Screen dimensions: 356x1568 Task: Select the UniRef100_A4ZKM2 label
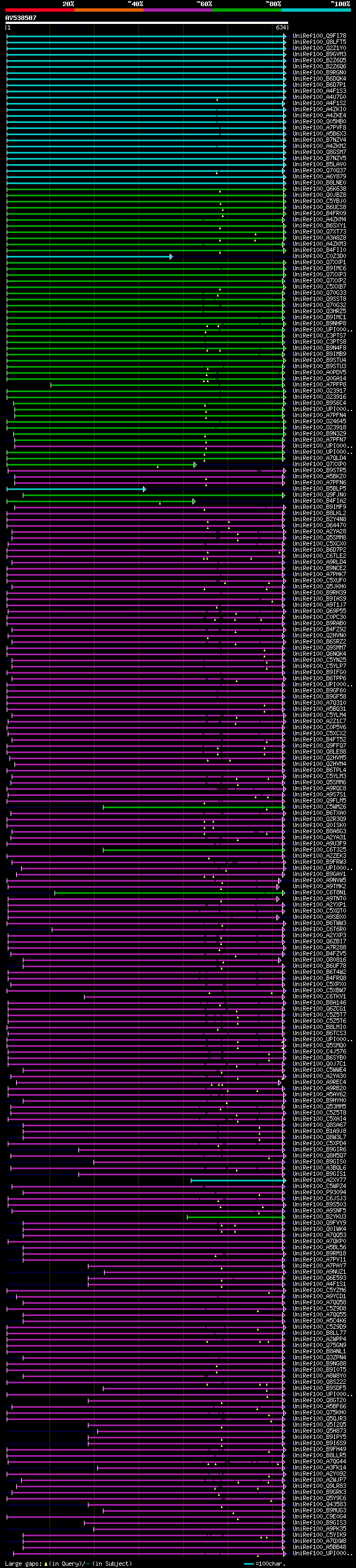[319, 146]
